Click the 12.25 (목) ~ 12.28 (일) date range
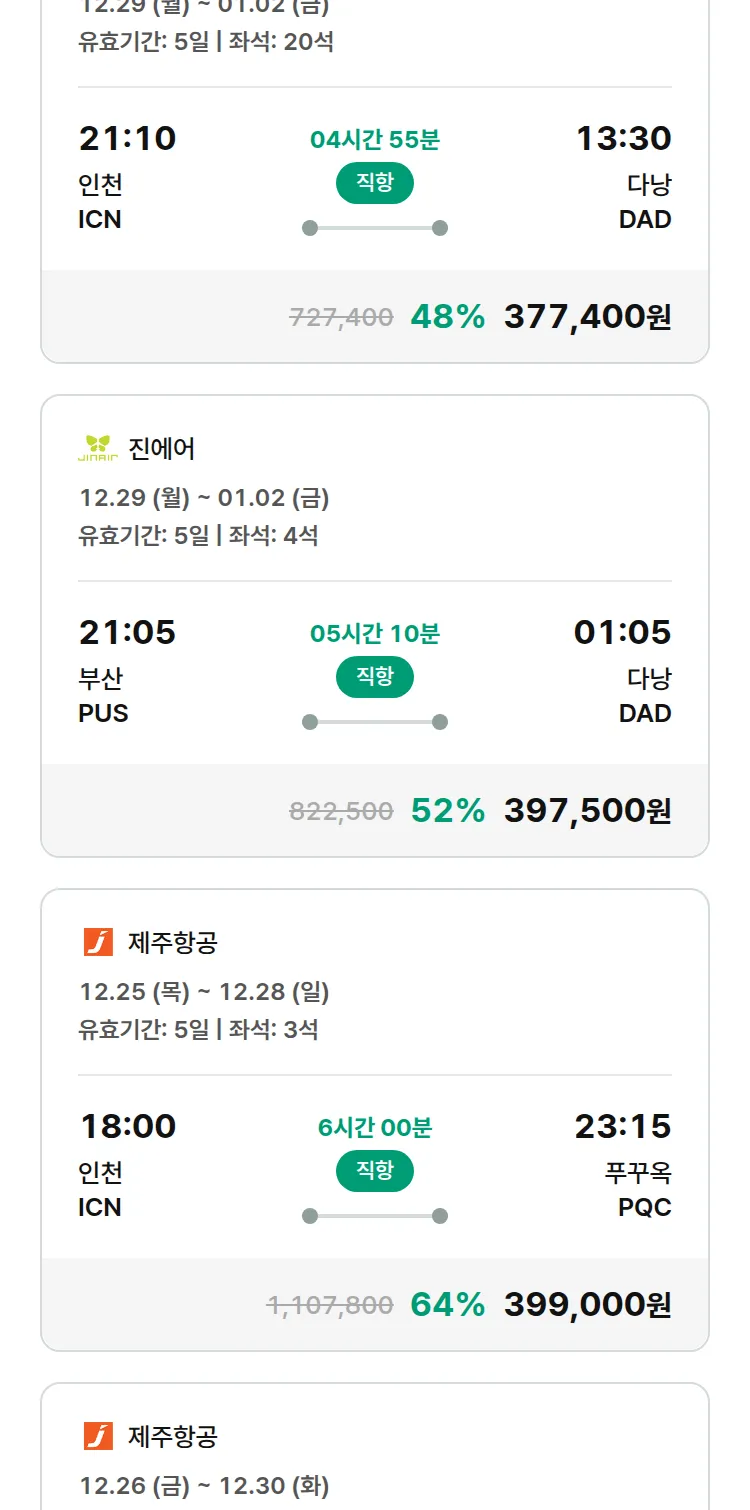750x1510 pixels. [204, 992]
